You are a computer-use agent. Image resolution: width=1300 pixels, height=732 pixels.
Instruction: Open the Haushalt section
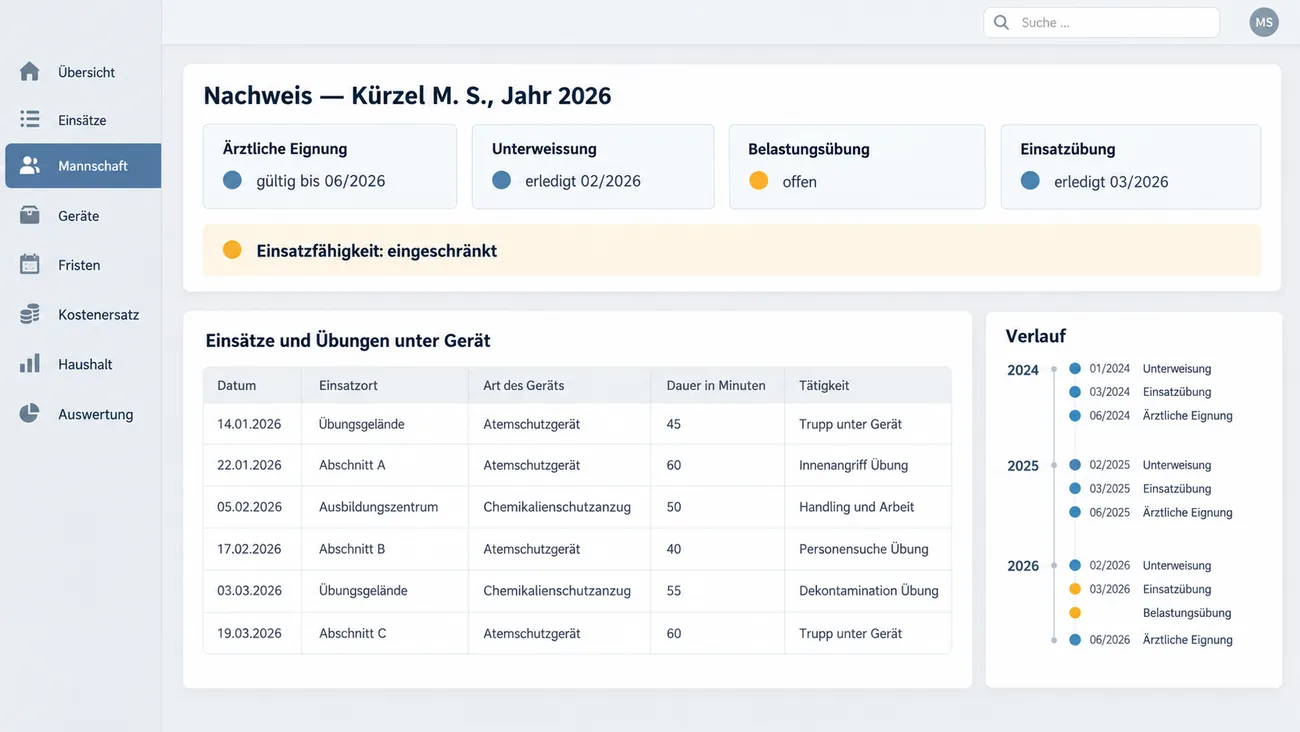82,364
